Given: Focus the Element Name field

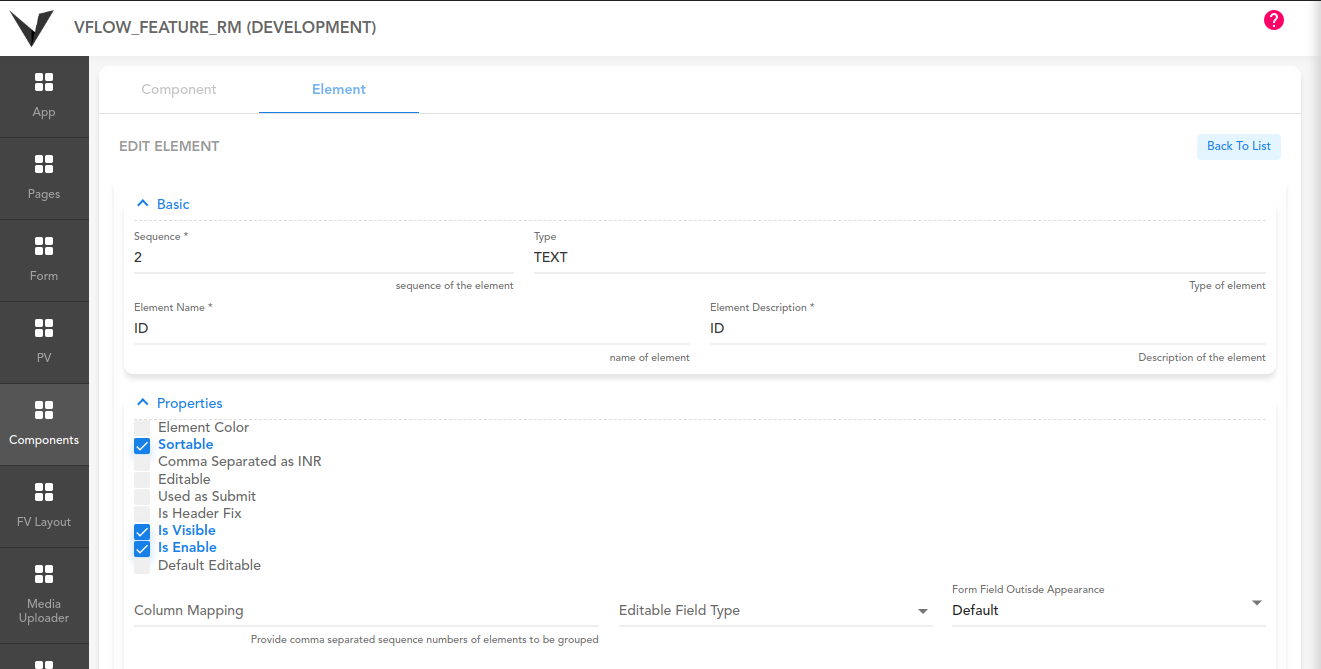Looking at the screenshot, I should point(412,329).
